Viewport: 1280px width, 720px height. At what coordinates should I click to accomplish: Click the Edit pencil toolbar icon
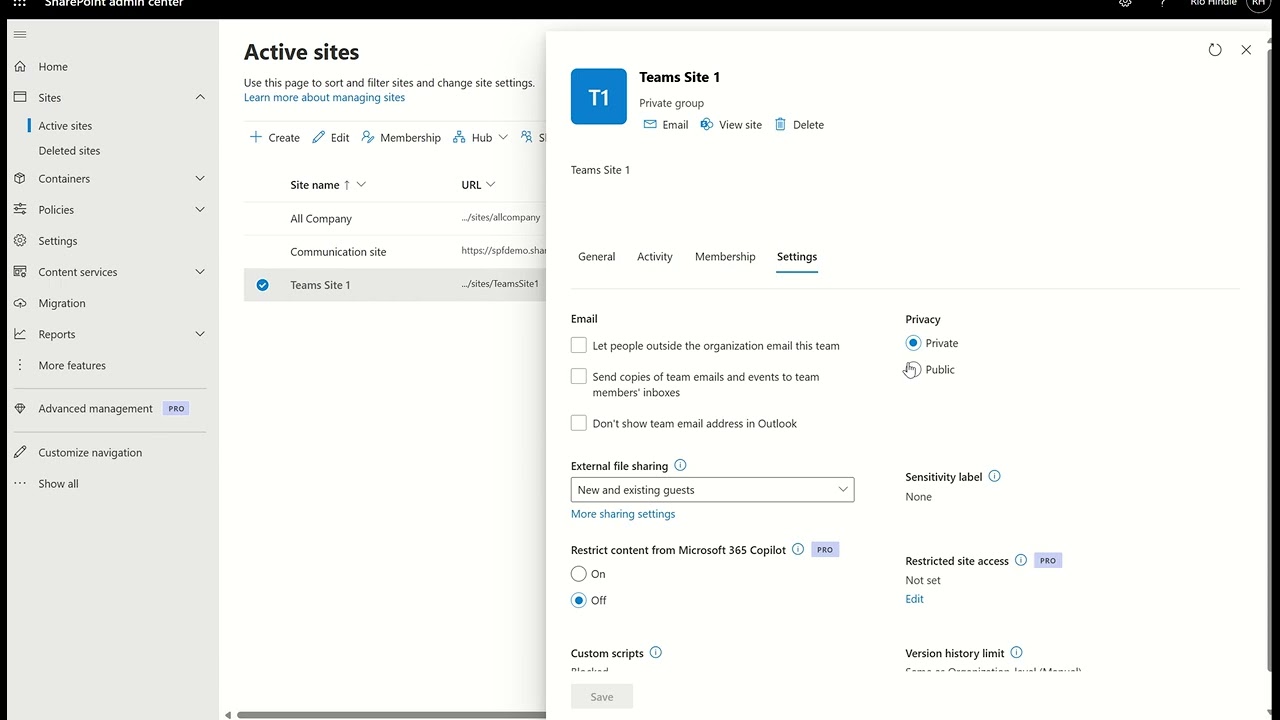[319, 137]
